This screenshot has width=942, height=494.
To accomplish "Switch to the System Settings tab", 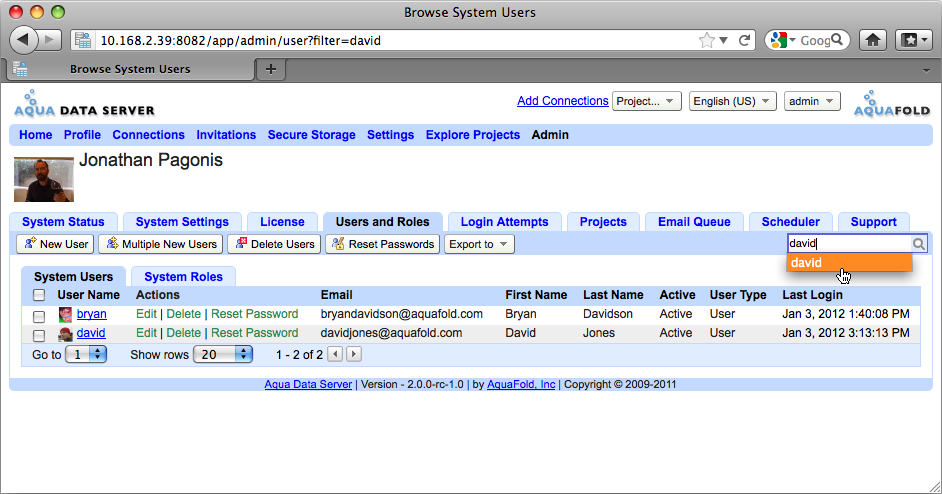I will (x=182, y=222).
